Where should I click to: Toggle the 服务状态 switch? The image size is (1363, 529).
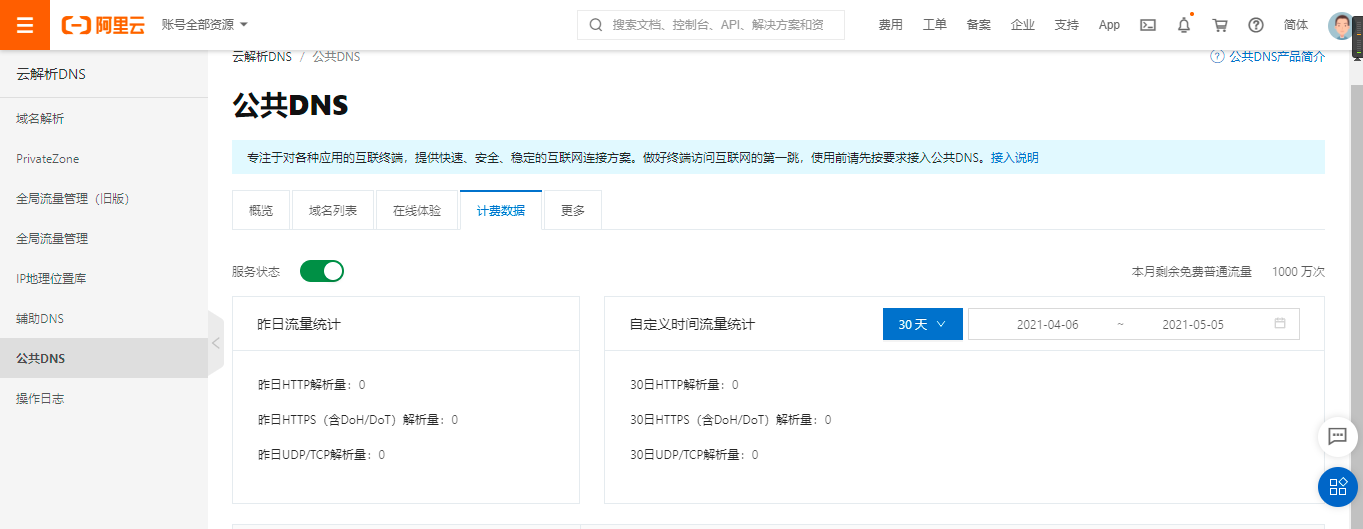322,271
